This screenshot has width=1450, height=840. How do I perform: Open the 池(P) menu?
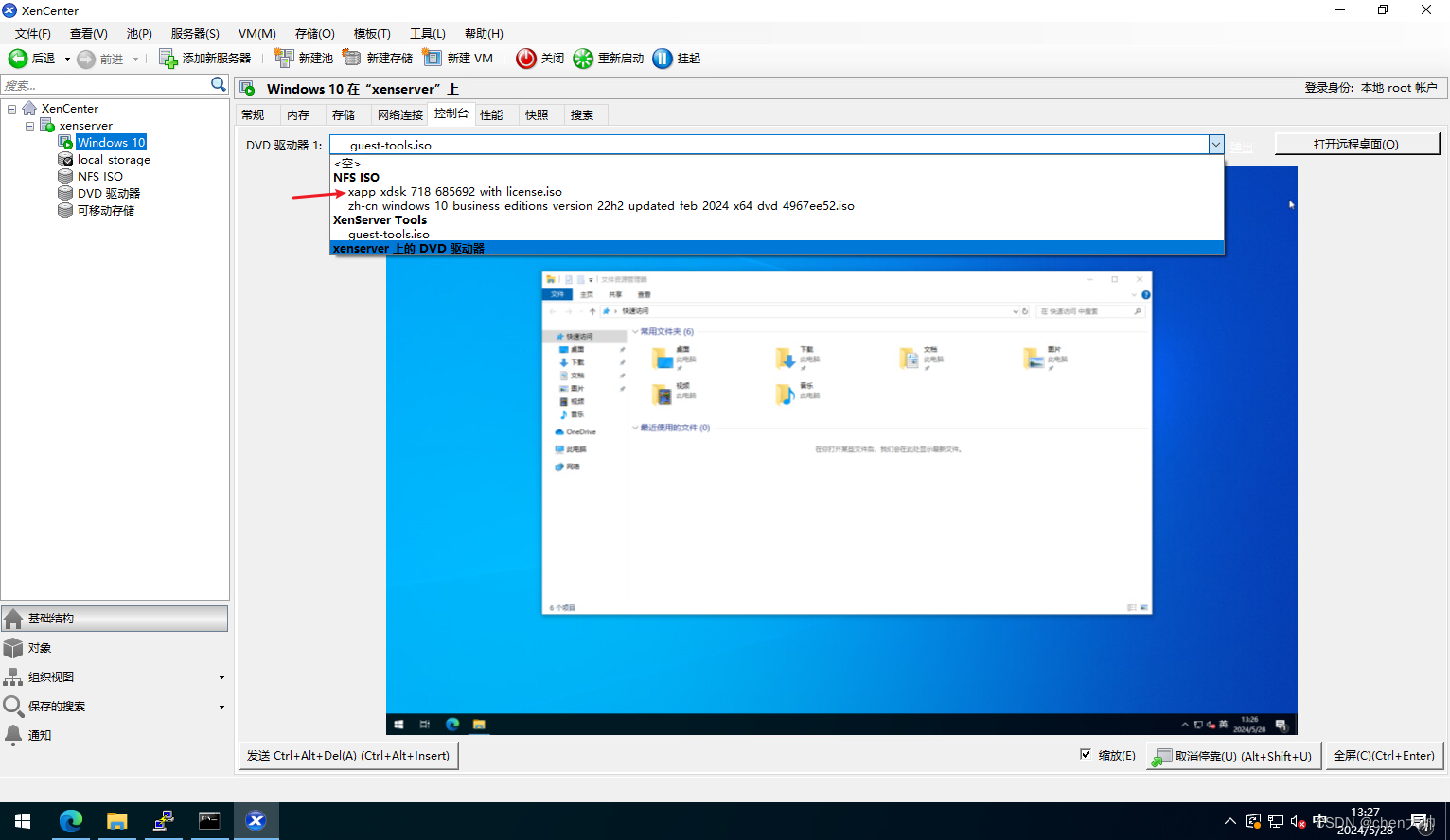(x=139, y=34)
